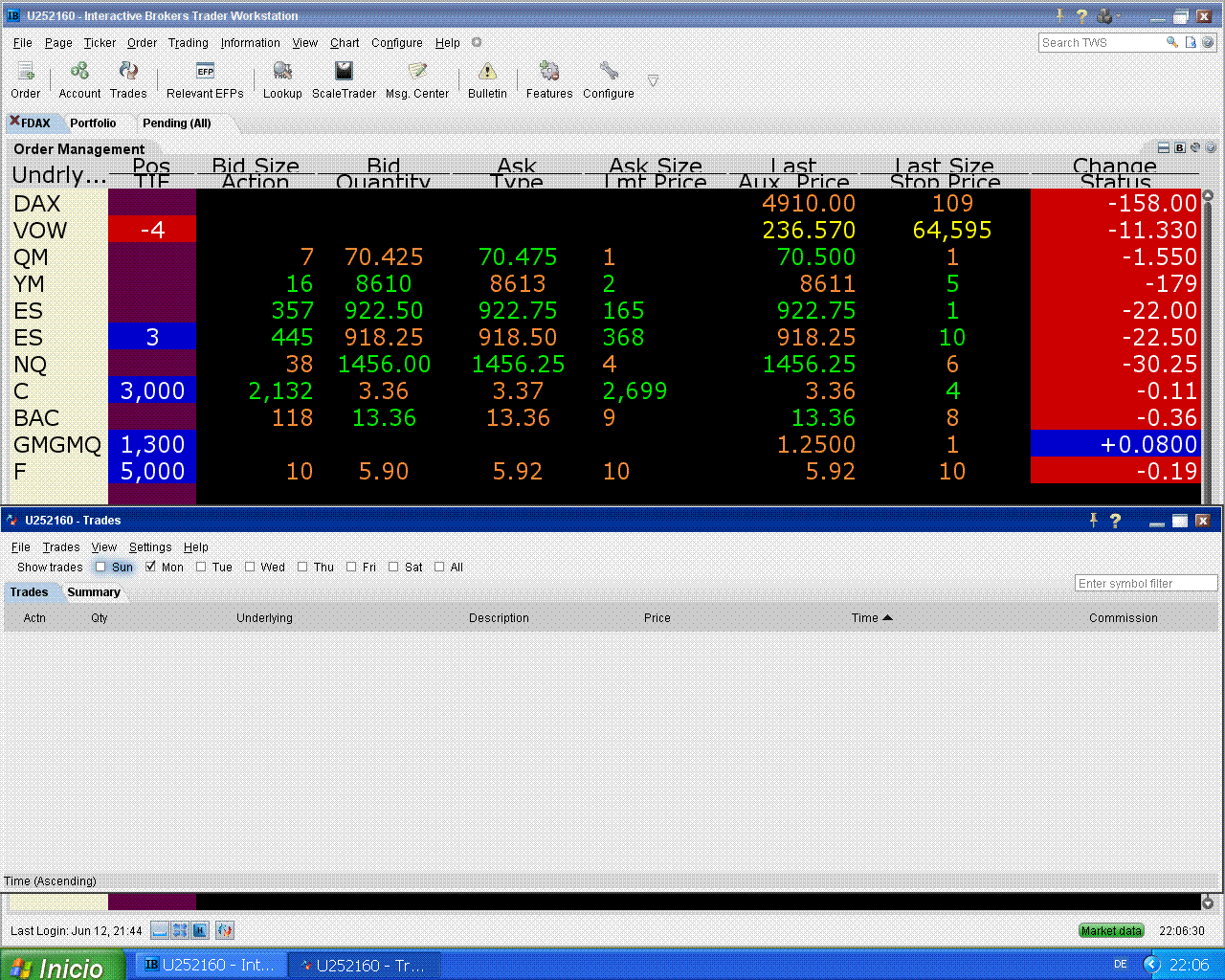
Task: Uncheck the Mon trades checkbox
Action: point(150,567)
